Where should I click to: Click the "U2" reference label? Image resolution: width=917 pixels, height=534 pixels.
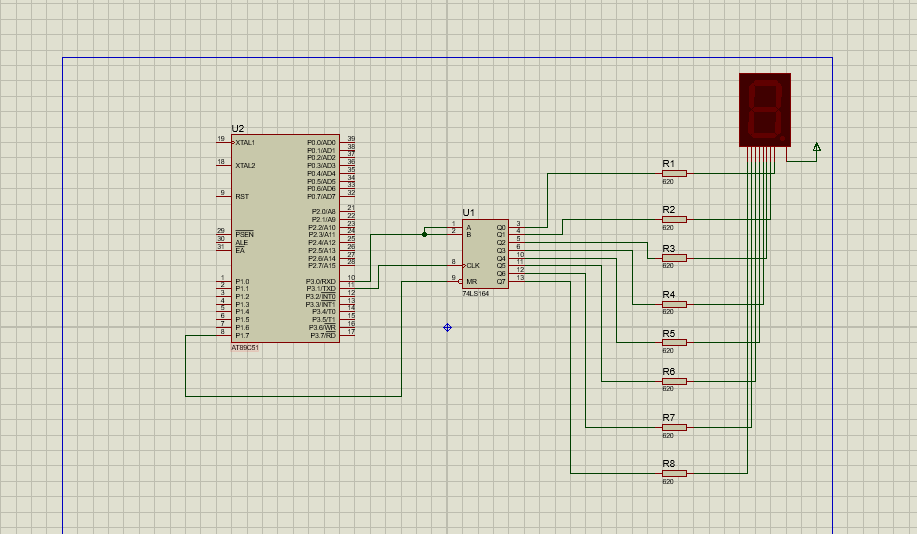tap(237, 129)
